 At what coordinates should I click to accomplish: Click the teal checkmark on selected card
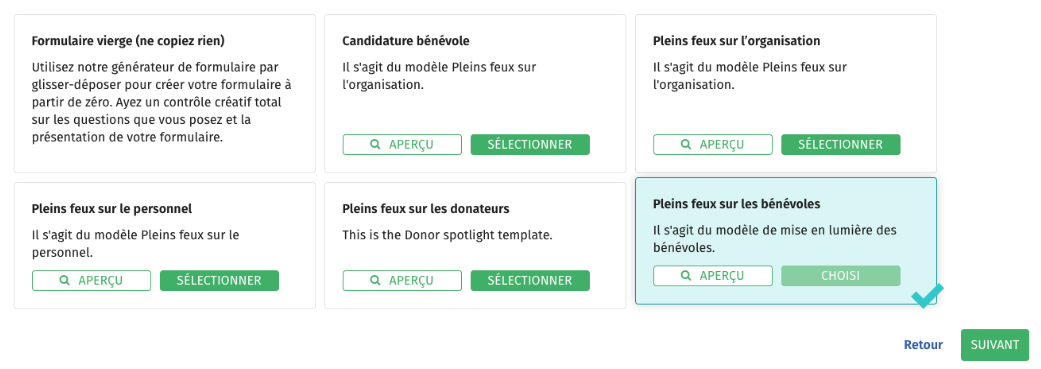tap(927, 296)
